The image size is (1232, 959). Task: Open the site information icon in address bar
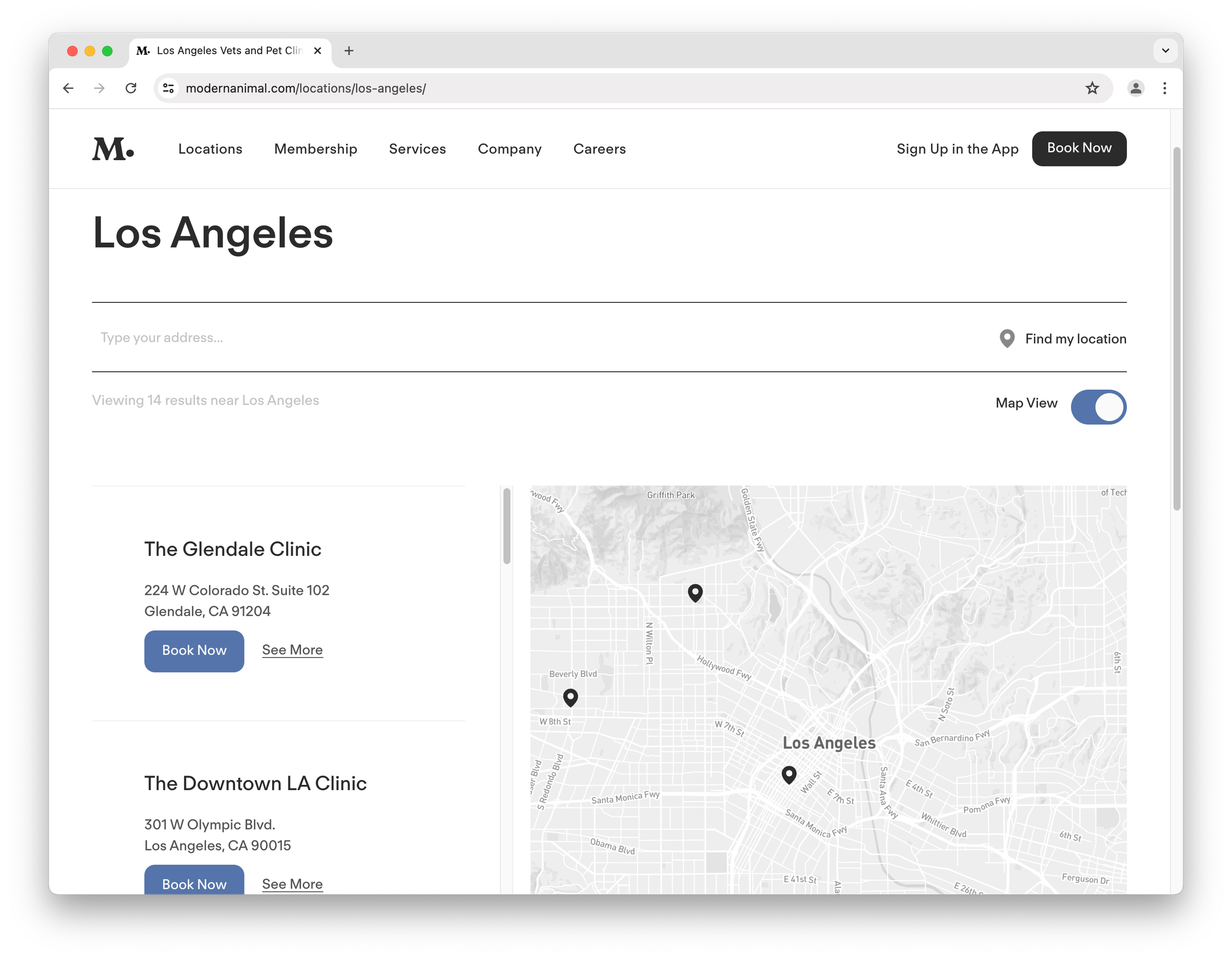[x=168, y=88]
